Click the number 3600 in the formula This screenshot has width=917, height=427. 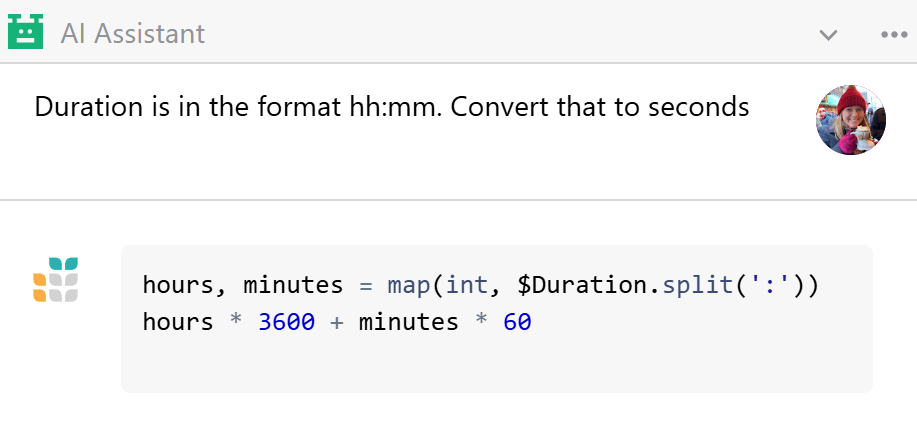click(x=287, y=322)
